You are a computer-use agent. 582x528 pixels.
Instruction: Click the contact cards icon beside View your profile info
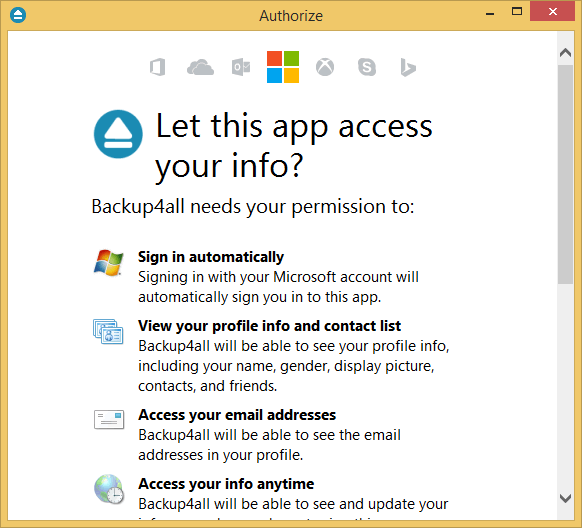click(108, 331)
